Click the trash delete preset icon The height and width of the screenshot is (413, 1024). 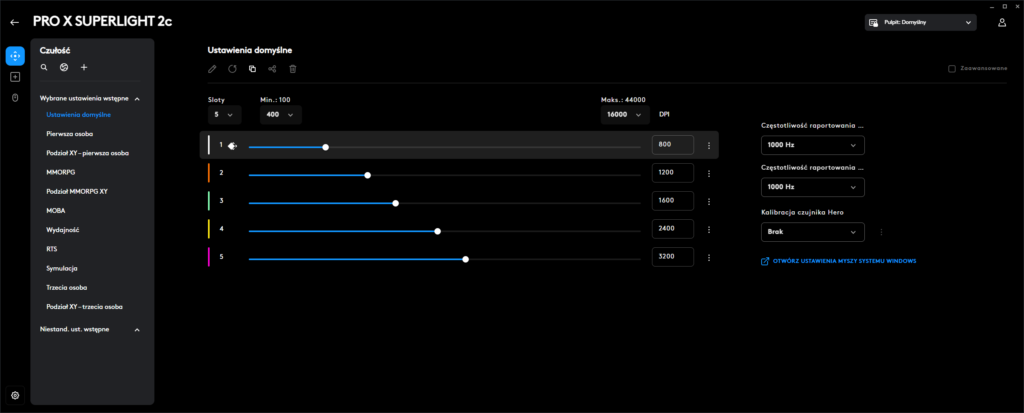pos(292,69)
